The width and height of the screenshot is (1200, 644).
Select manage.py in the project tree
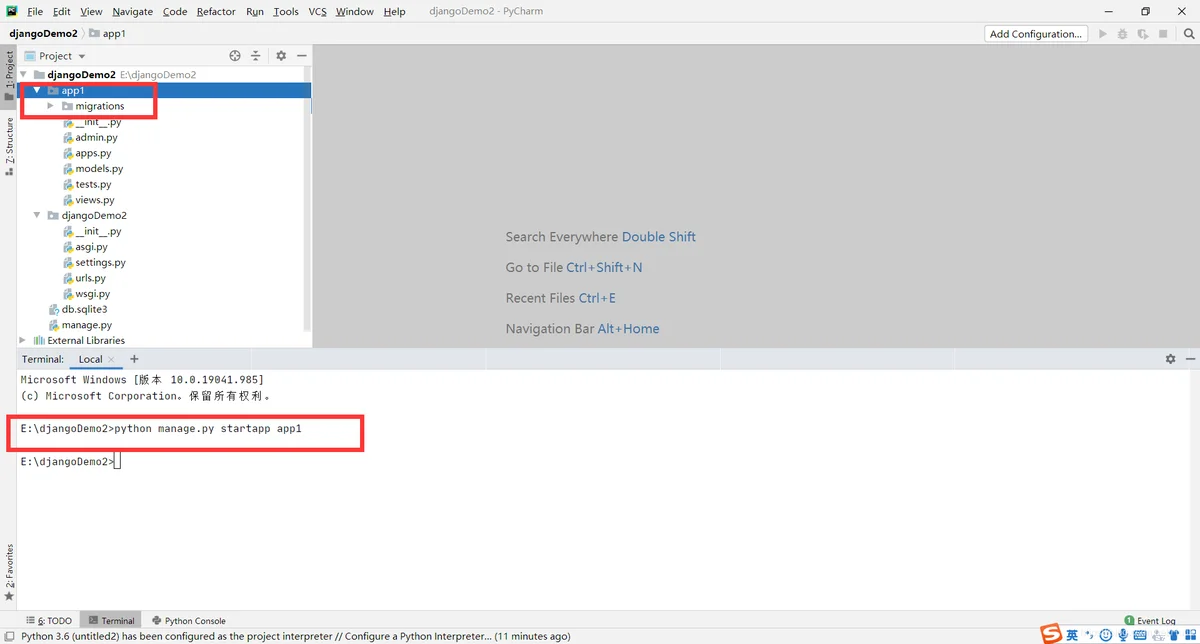[79, 325]
